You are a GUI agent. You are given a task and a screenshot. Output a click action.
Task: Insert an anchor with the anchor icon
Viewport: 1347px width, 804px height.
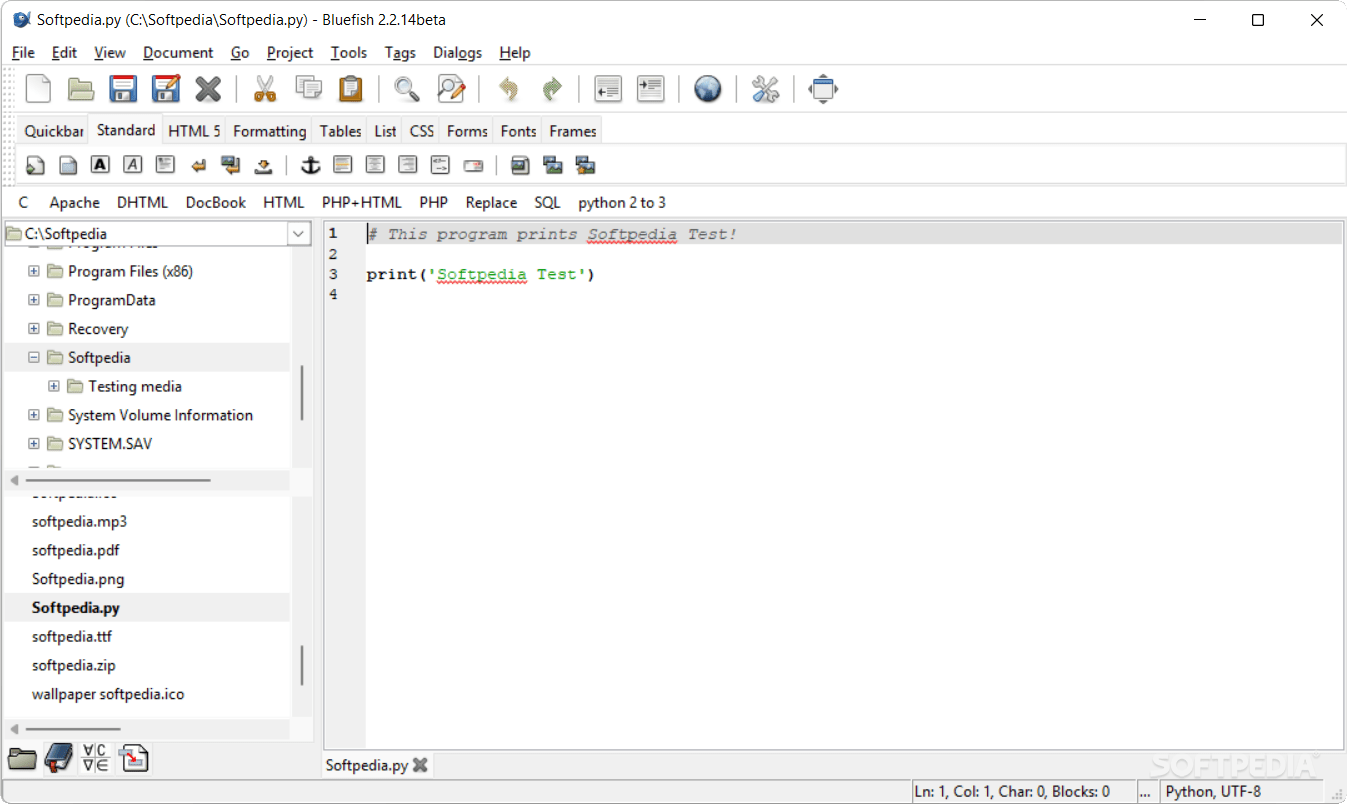click(311, 165)
